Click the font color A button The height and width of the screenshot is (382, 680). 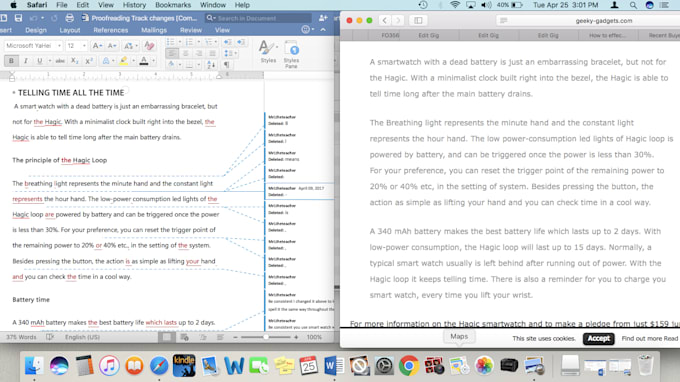(x=144, y=61)
